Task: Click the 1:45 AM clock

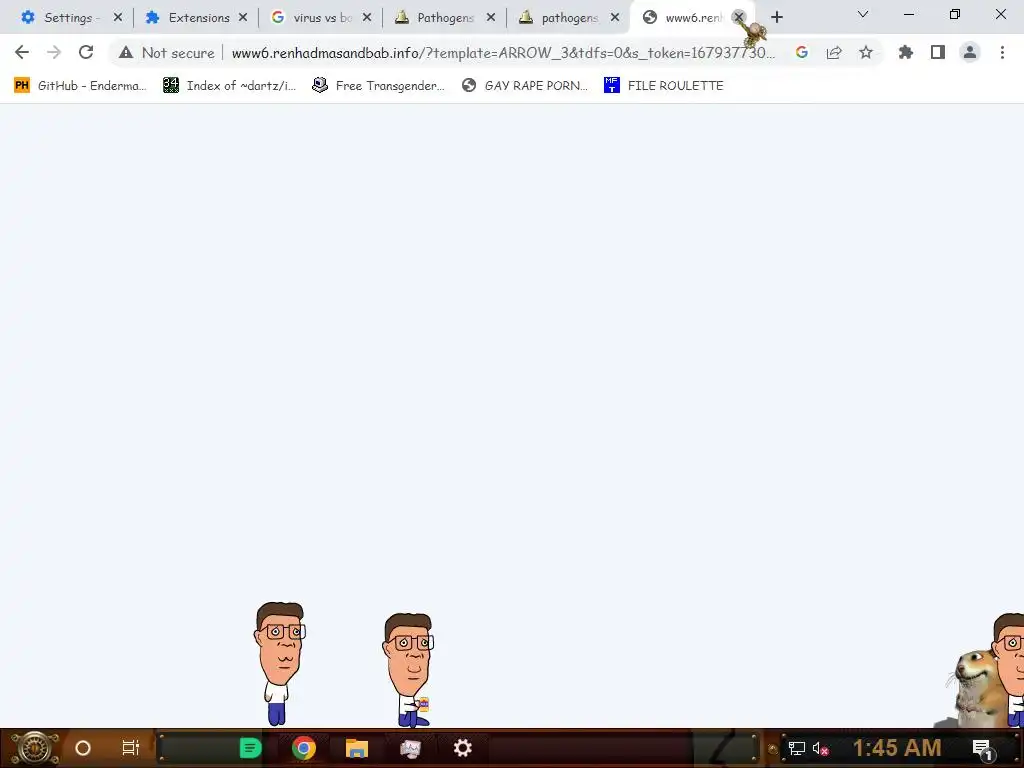Action: [x=897, y=748]
